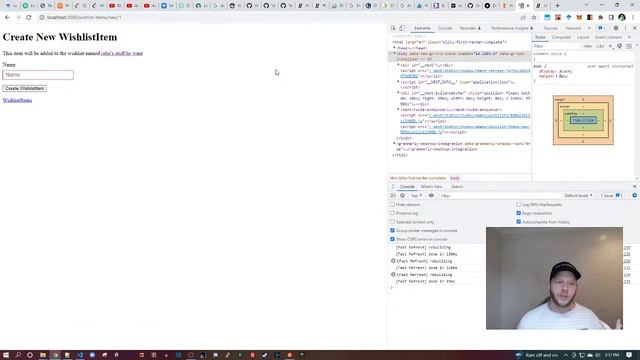Uncheck Eager evaluation checkbox
The width and height of the screenshot is (640, 360).
518,213
